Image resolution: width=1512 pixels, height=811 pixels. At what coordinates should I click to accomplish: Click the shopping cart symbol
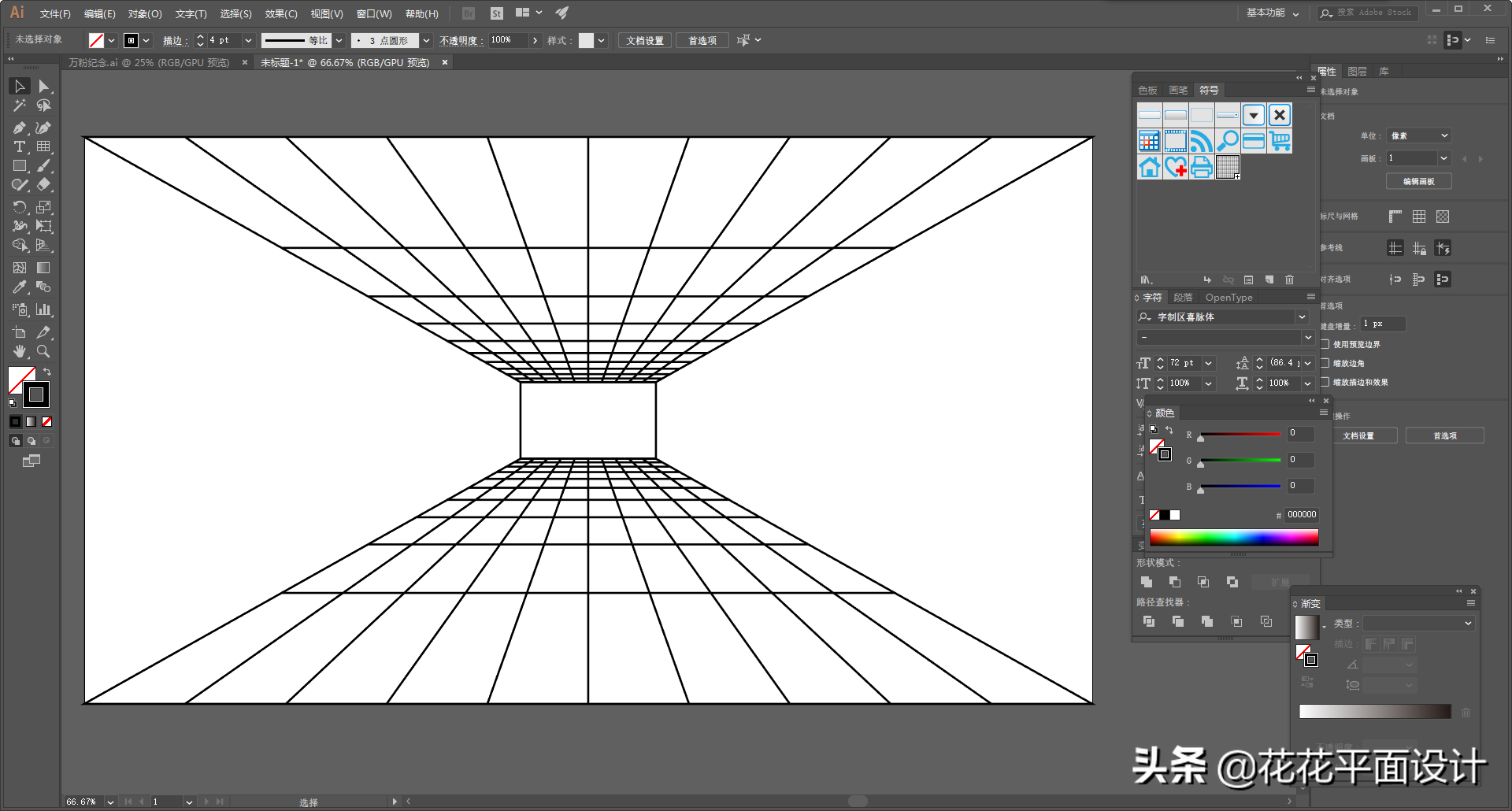point(1280,142)
